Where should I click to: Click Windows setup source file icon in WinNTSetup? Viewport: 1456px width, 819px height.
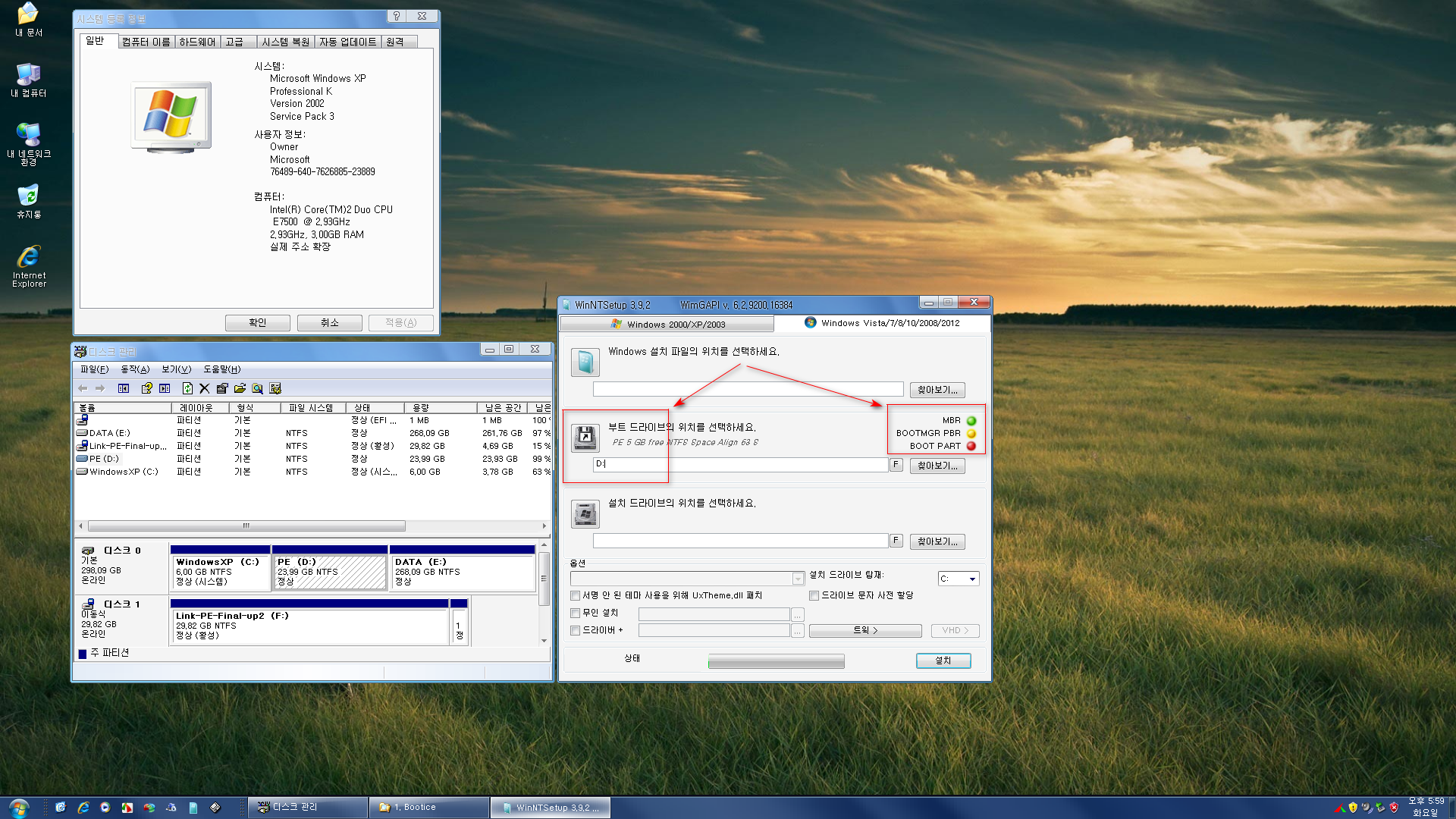point(585,362)
